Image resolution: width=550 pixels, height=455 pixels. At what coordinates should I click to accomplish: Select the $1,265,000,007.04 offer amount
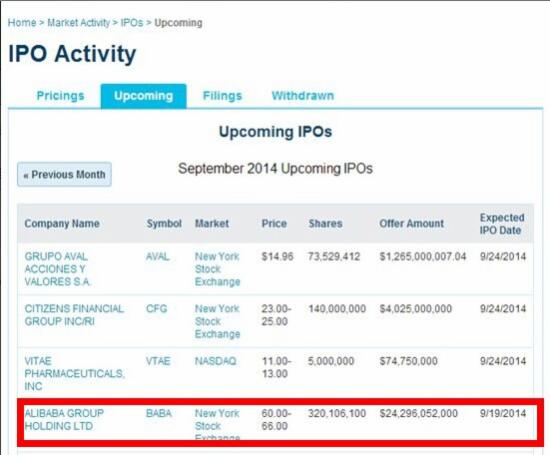coord(423,256)
